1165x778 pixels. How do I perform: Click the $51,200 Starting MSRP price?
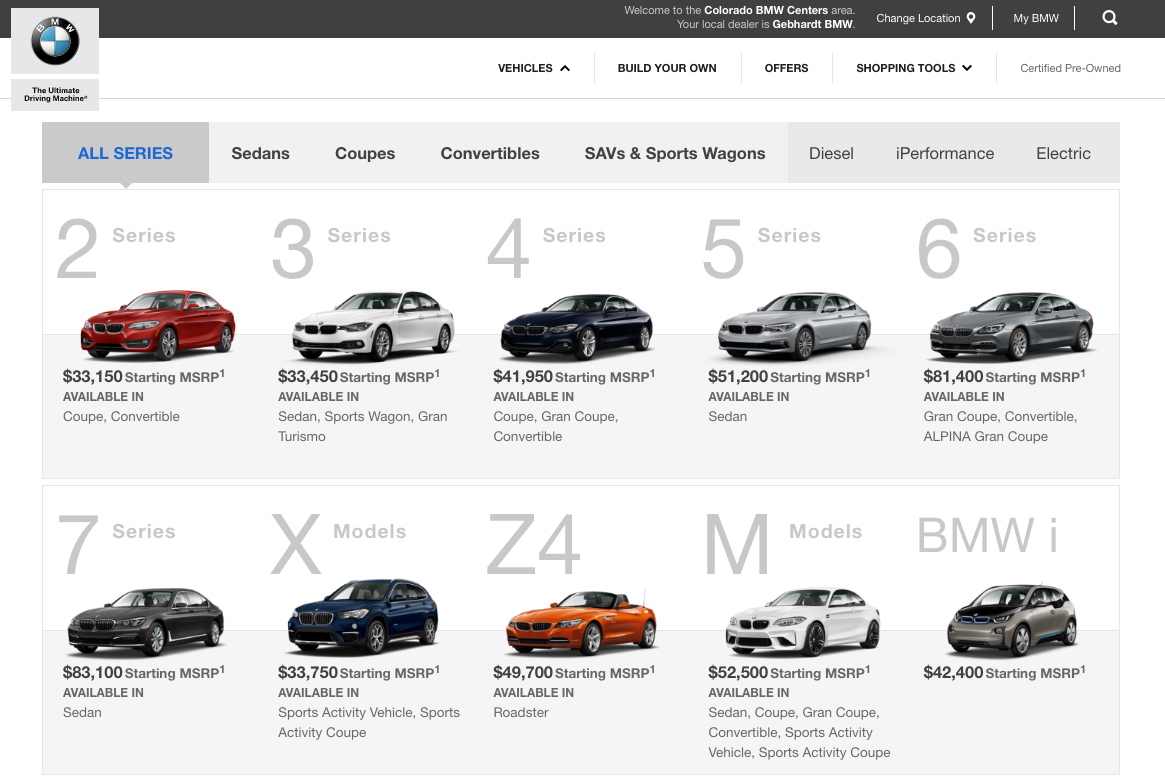tap(789, 377)
